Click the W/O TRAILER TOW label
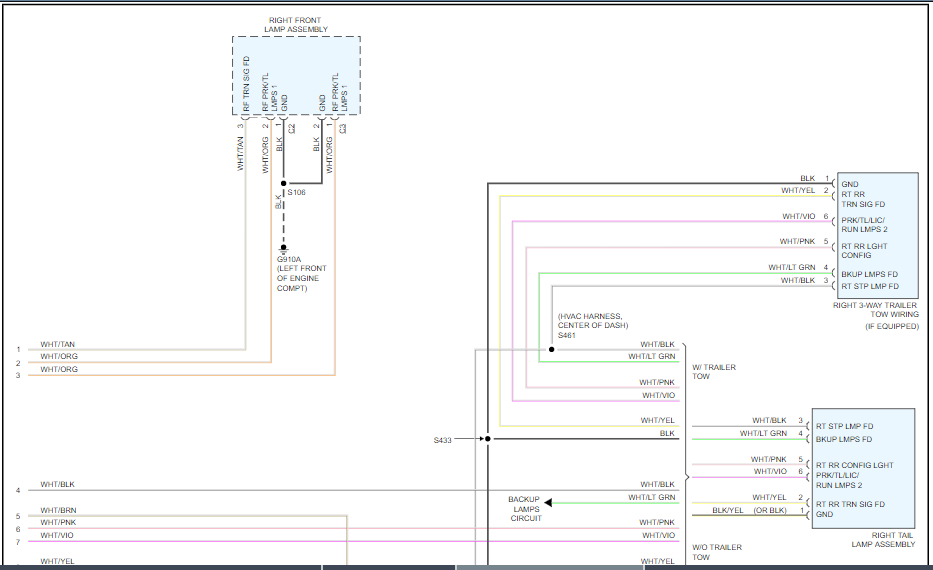 coord(714,552)
